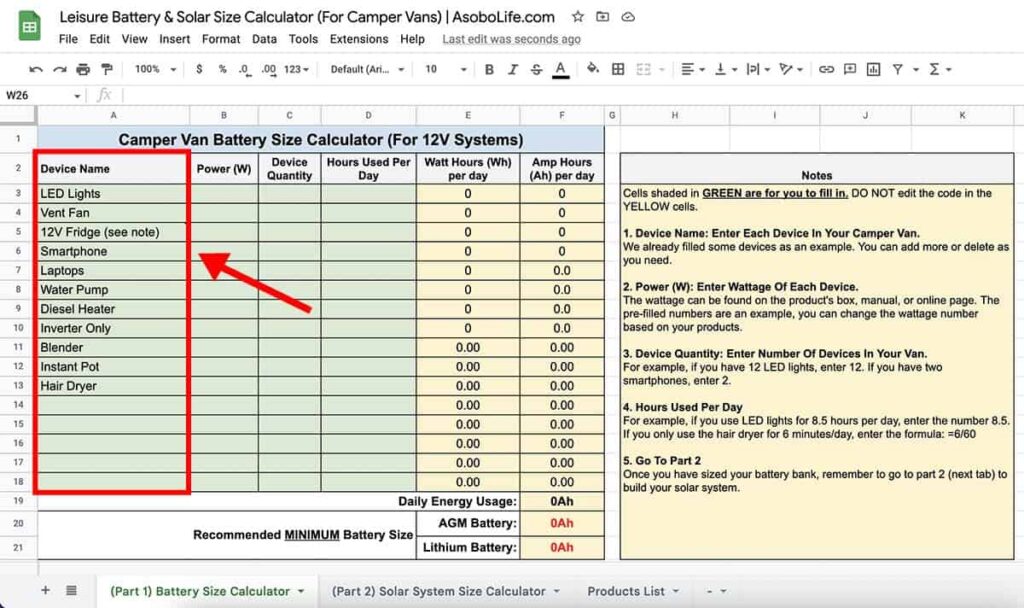Increase decimal places

coord(268,69)
